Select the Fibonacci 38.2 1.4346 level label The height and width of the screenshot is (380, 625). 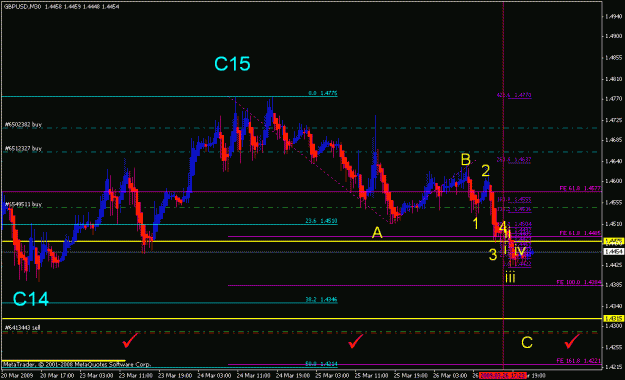322,299
